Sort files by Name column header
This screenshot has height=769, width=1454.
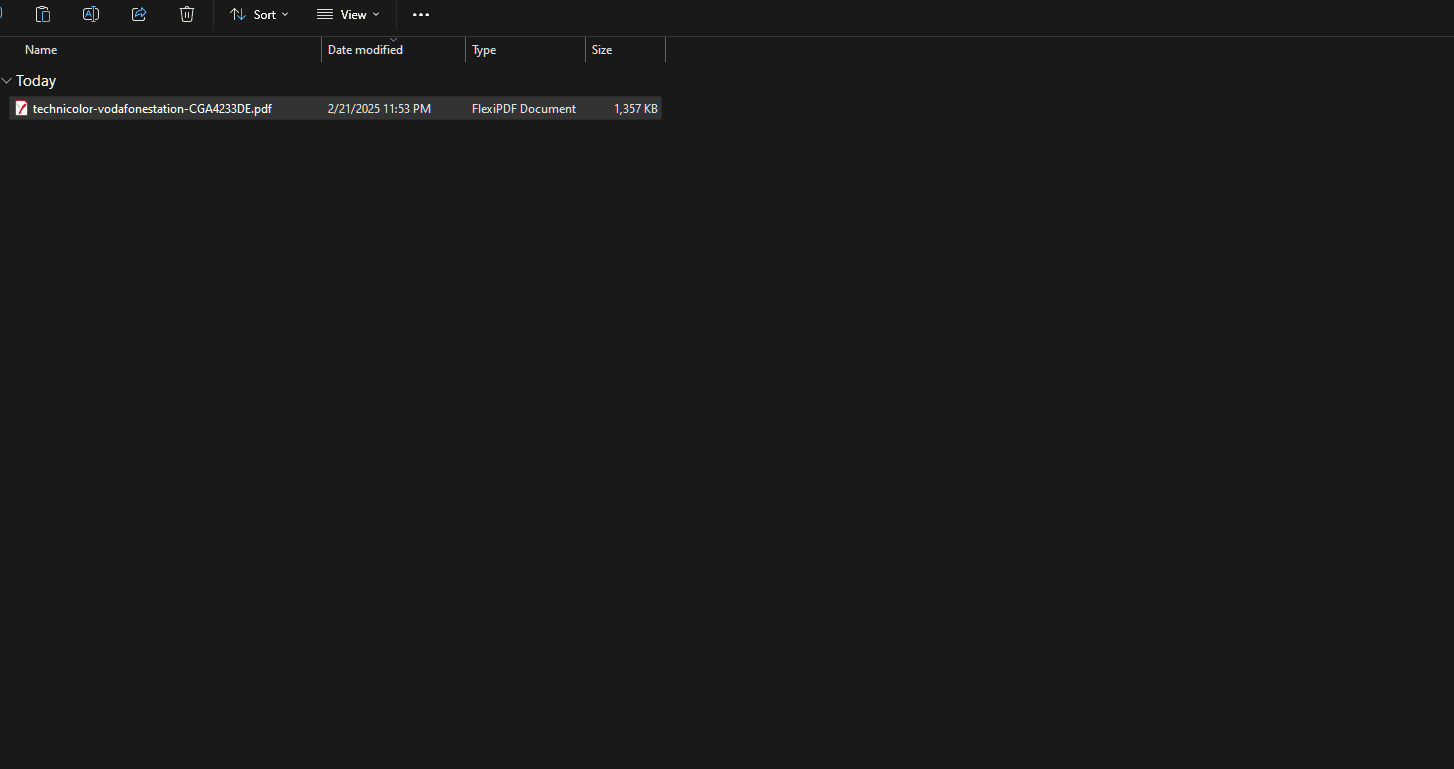(x=41, y=50)
